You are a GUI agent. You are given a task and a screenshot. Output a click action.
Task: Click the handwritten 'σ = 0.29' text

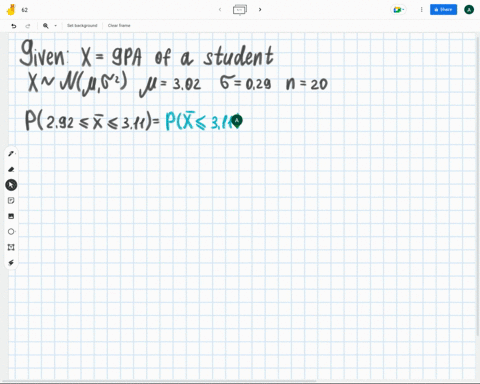click(x=245, y=83)
